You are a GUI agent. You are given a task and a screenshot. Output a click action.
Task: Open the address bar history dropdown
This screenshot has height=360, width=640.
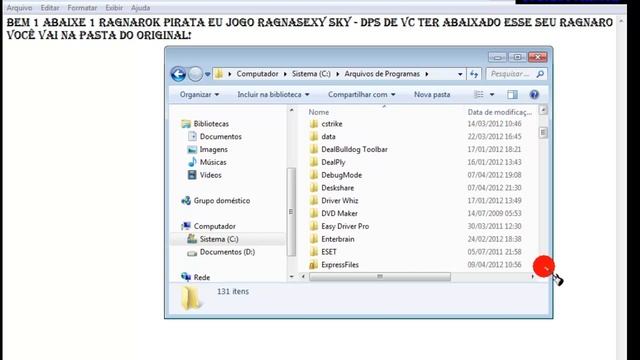tap(460, 74)
